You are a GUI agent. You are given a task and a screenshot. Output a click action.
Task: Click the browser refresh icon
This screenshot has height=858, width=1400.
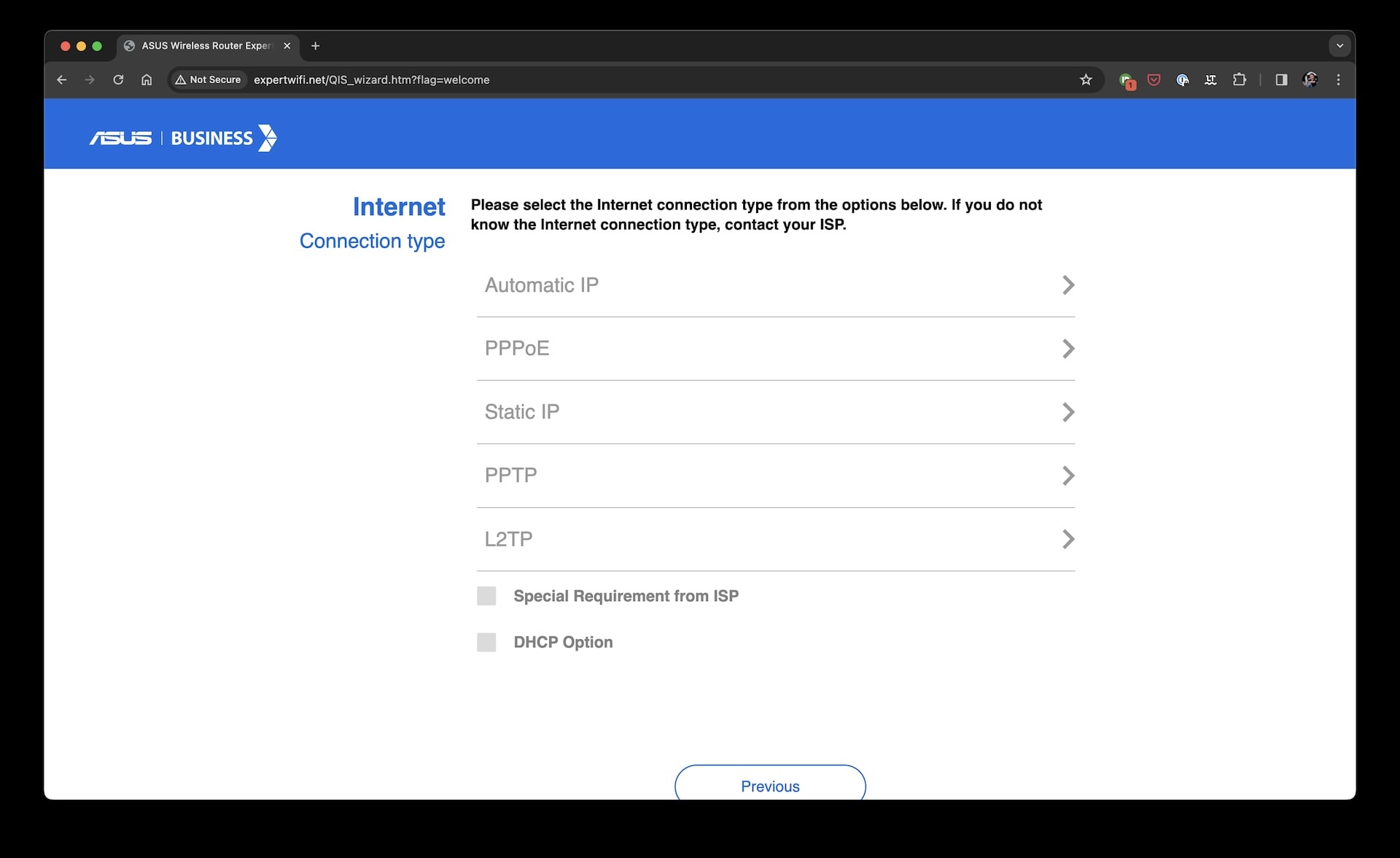(x=117, y=79)
